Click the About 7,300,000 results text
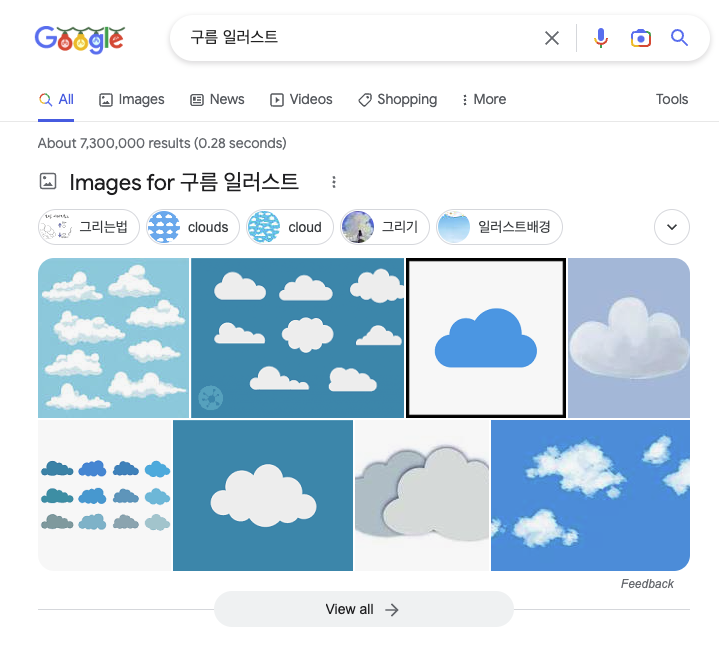 coord(162,143)
